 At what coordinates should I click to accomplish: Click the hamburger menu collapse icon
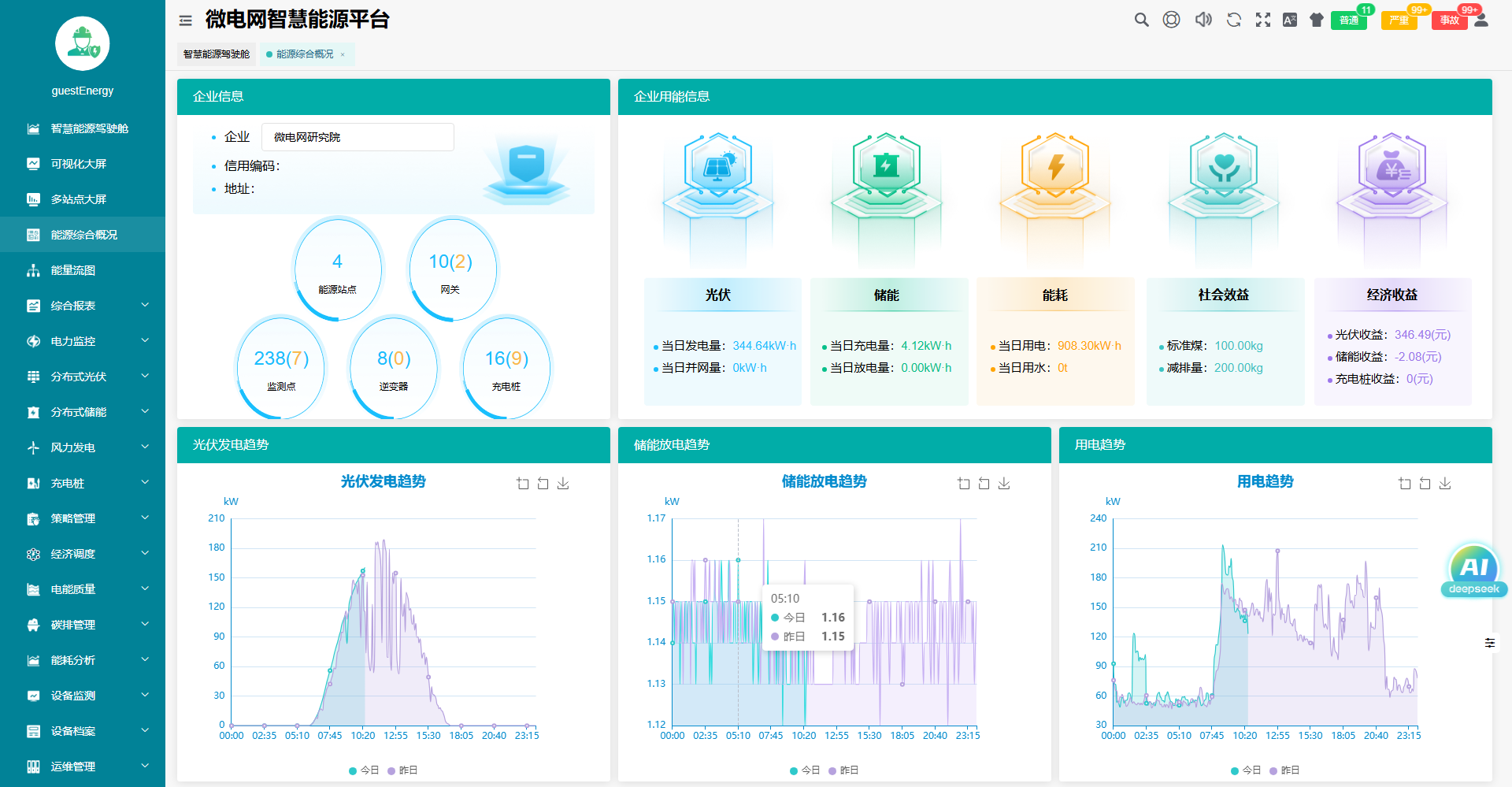pos(186,20)
